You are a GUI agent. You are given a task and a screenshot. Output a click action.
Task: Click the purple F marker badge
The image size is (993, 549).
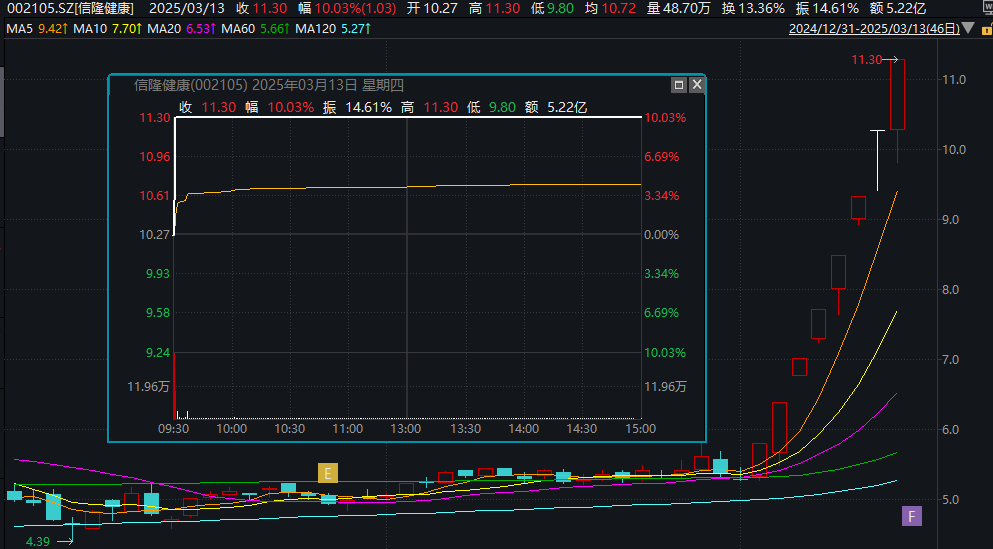(911, 516)
